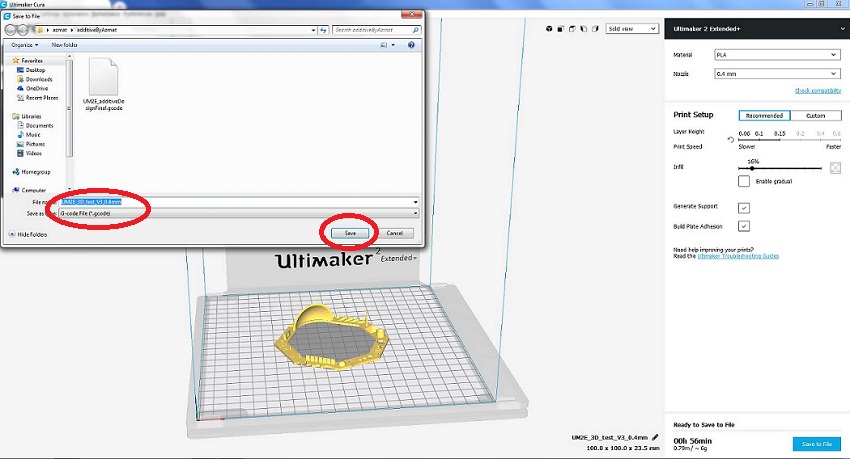This screenshot has width=850, height=459.
Task: Open the Organize menu
Action: pyautogui.click(x=25, y=45)
